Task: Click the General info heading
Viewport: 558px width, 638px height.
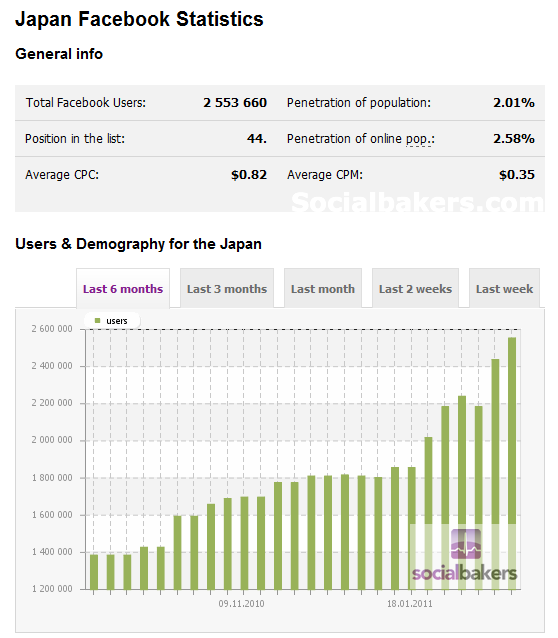Action: point(59,54)
